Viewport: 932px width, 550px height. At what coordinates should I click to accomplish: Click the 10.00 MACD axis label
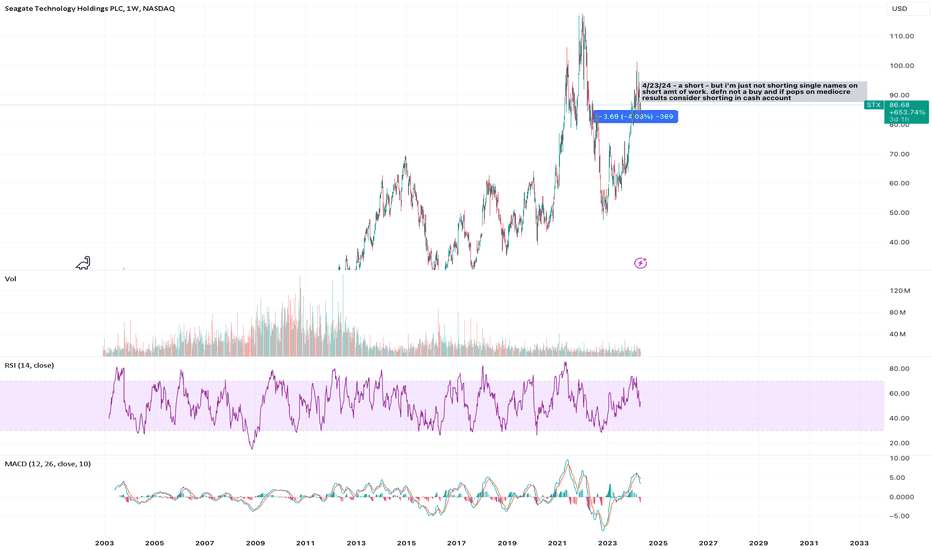899,458
